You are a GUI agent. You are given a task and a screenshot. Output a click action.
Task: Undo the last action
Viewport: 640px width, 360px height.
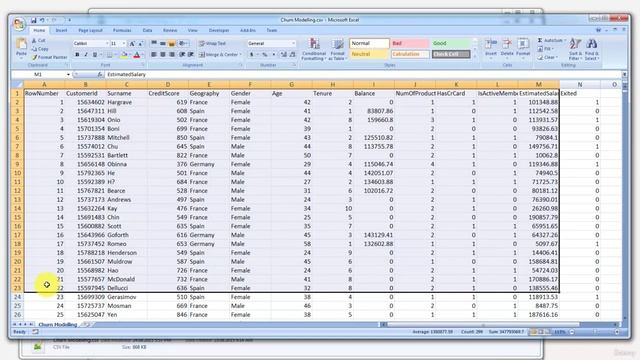pos(42,20)
